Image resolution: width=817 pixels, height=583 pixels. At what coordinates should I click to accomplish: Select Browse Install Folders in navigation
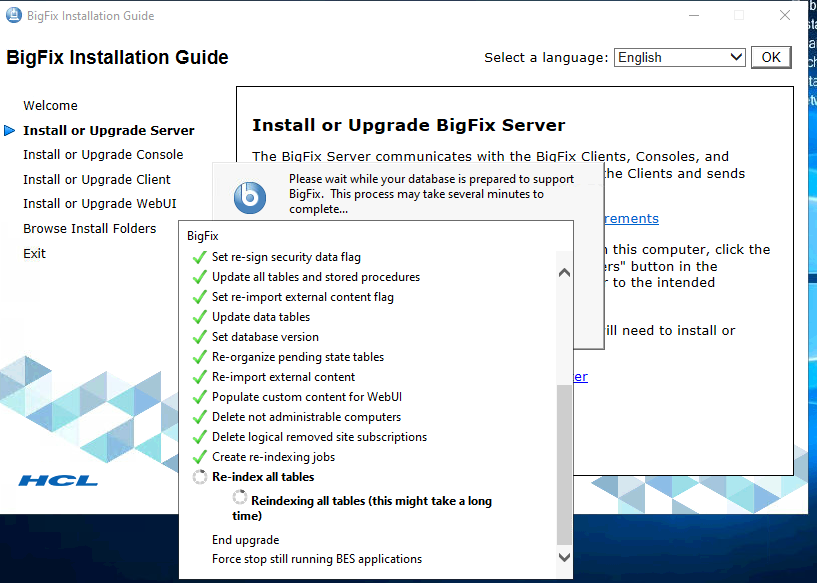(x=90, y=229)
